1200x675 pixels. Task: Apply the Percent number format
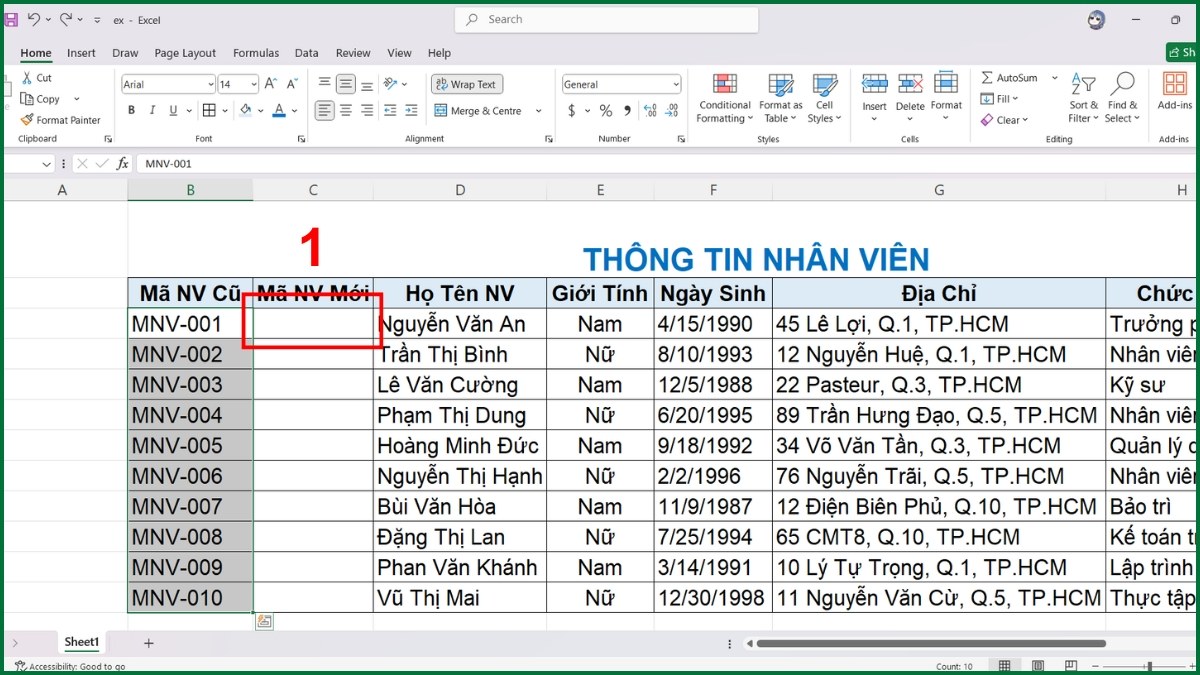[605, 111]
